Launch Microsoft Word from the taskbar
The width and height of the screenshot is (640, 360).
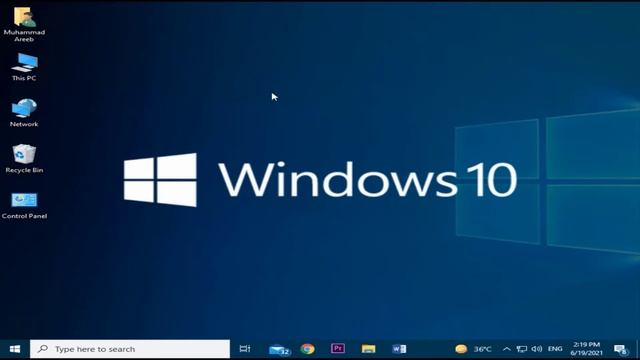[399, 349]
